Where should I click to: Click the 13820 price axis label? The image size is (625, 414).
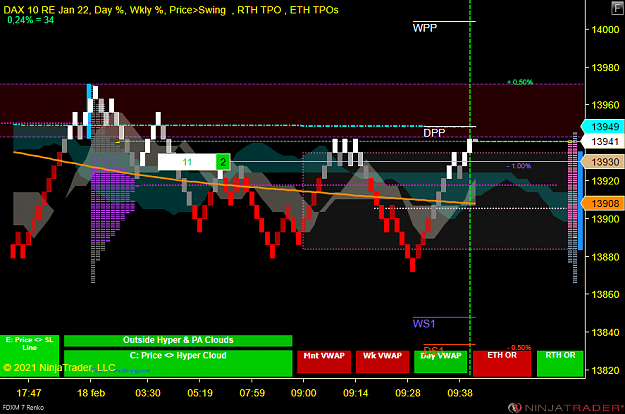click(605, 370)
